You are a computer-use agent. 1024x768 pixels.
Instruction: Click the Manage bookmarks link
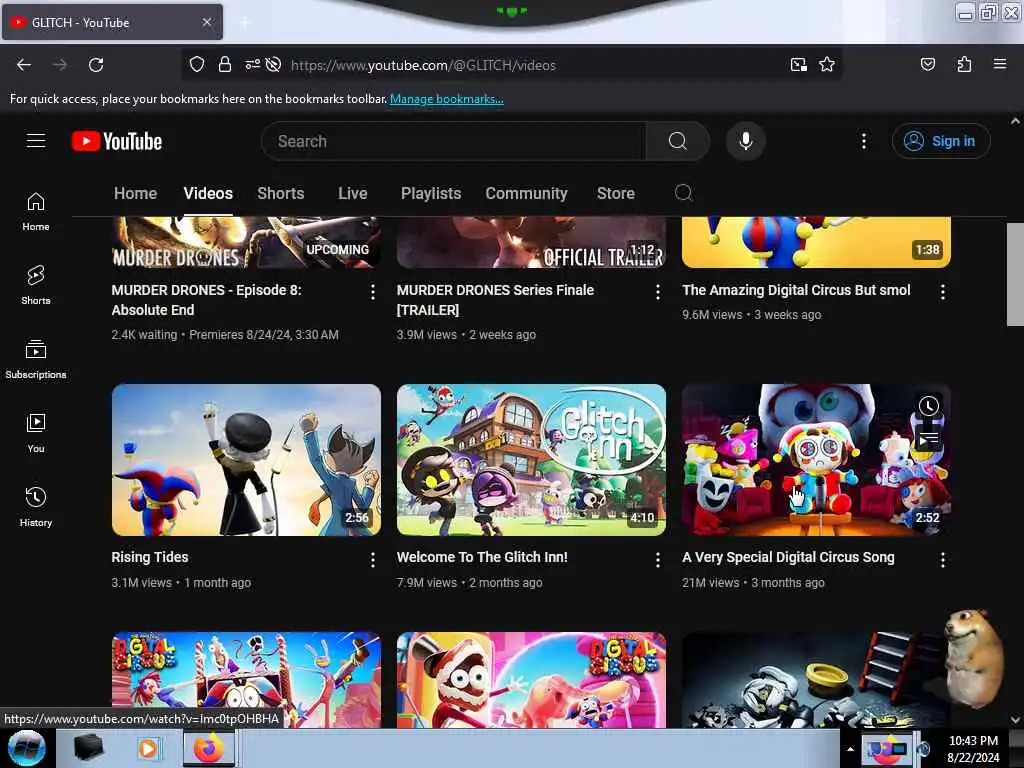447,99
